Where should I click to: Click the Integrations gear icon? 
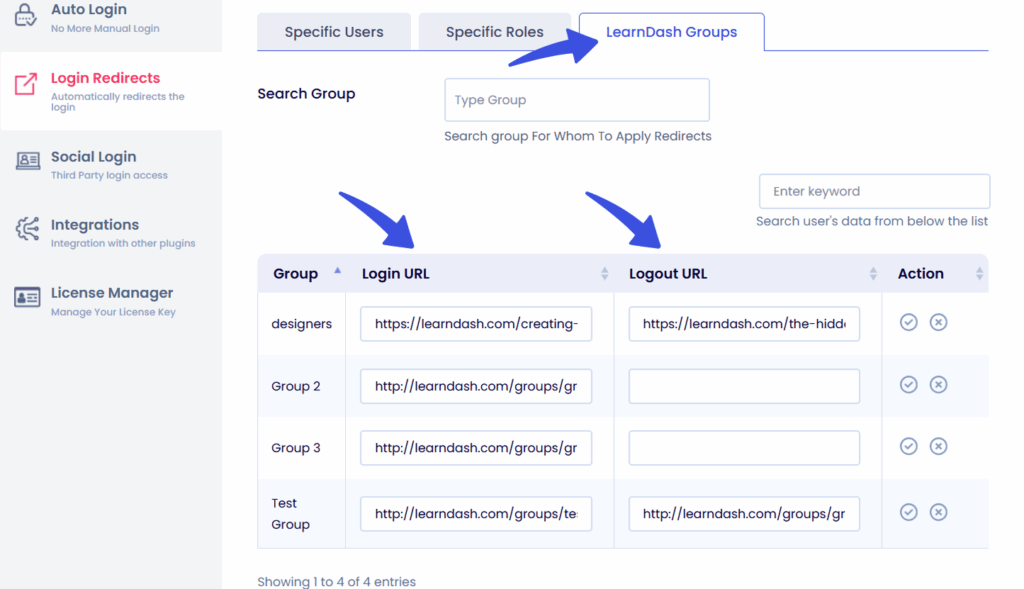27,229
